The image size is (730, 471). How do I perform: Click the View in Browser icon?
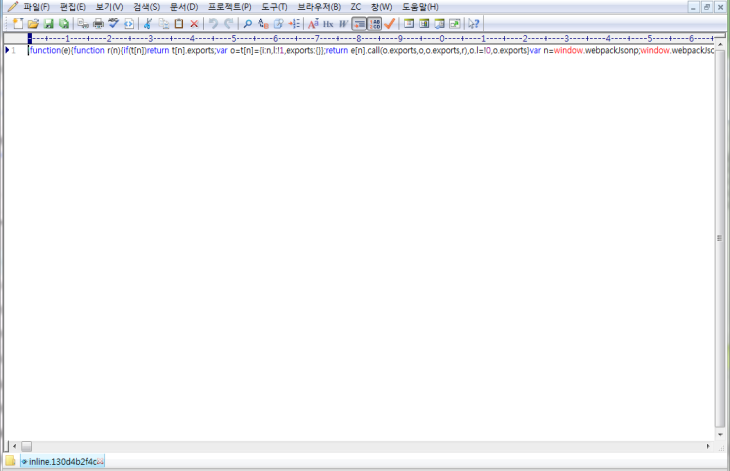click(129, 23)
